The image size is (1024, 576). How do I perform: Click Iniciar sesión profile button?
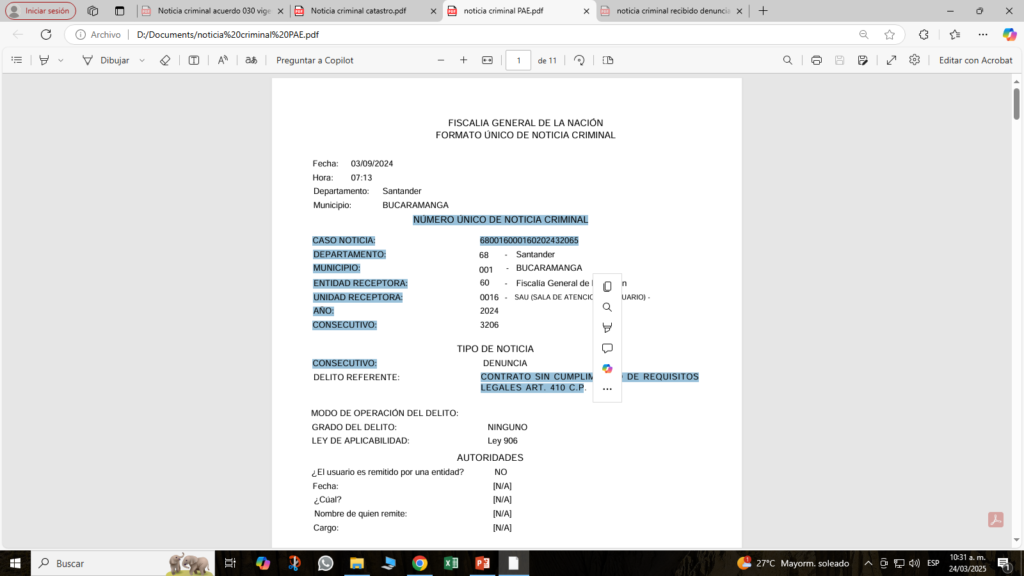coord(40,11)
